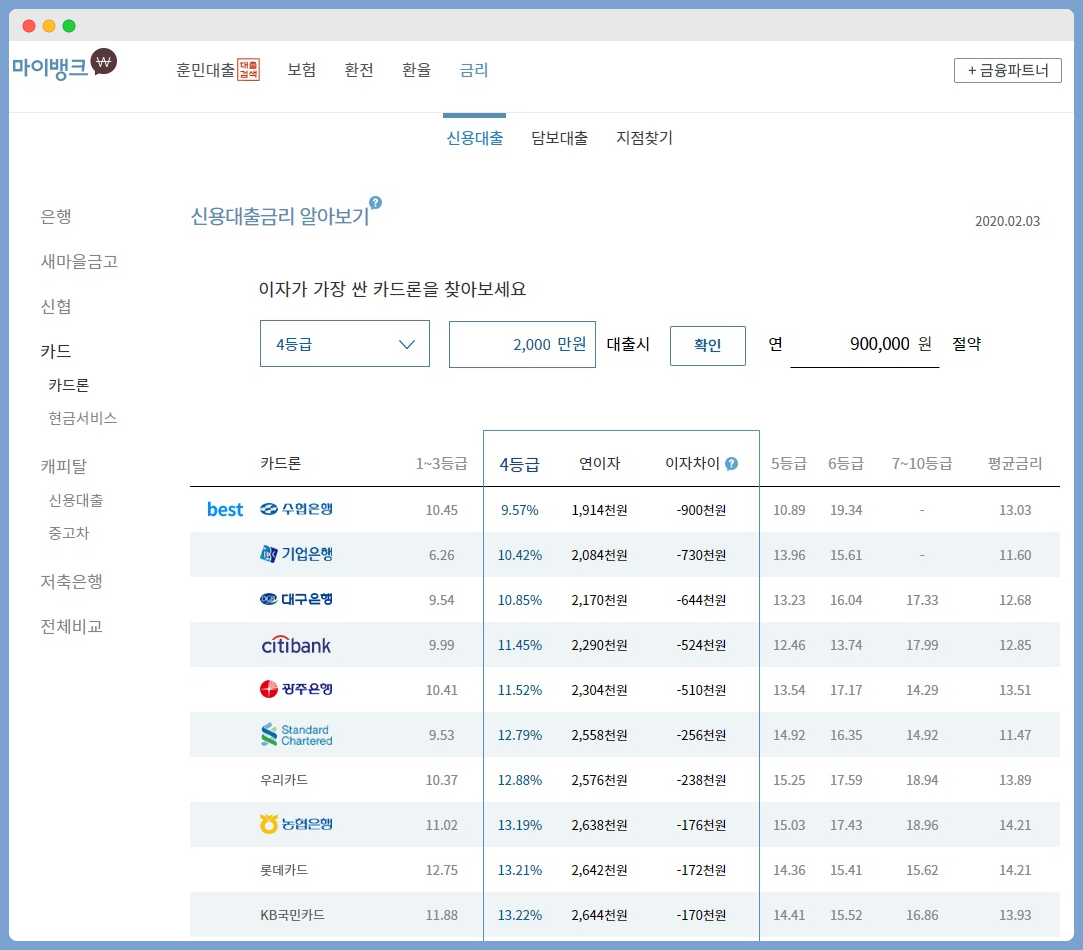Click the 연이자 column header

[x=600, y=464]
